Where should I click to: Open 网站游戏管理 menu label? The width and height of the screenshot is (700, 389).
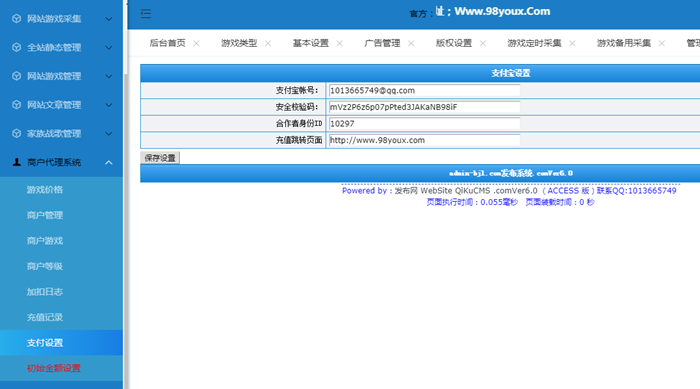coord(54,76)
